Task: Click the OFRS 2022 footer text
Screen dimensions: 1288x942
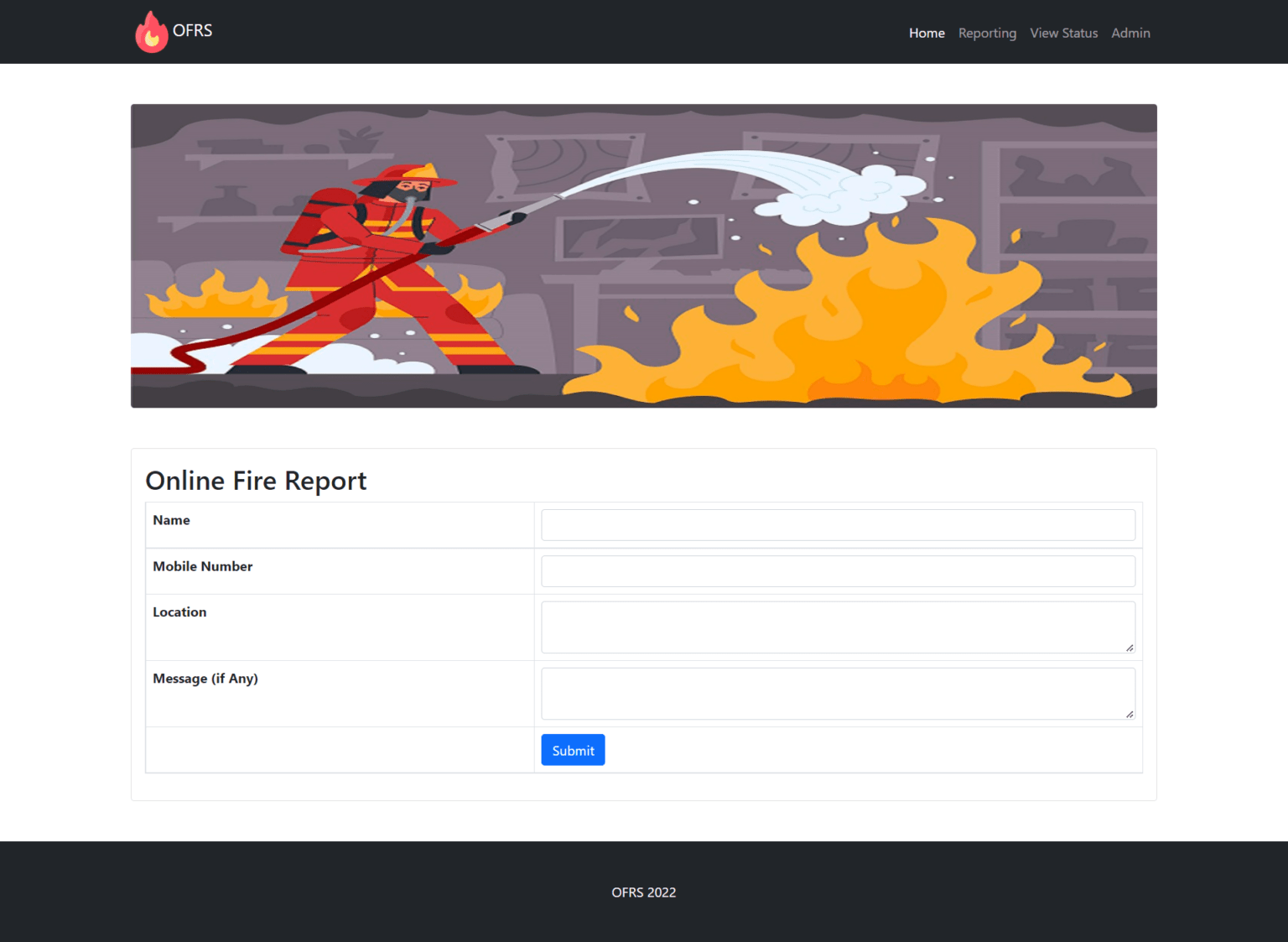Action: pyautogui.click(x=643, y=892)
